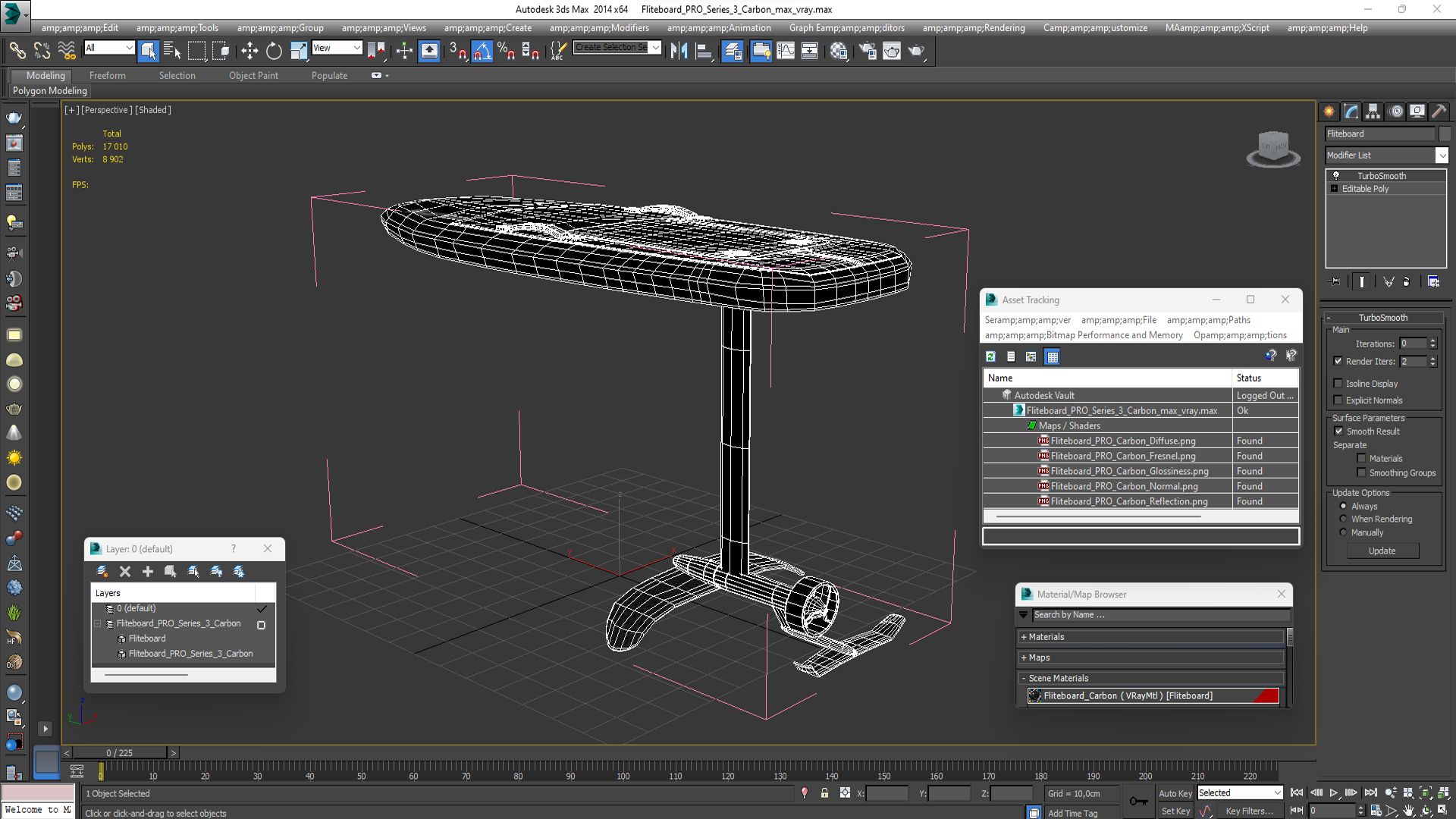
Task: Select the Select and Link tool
Action: pos(17,51)
